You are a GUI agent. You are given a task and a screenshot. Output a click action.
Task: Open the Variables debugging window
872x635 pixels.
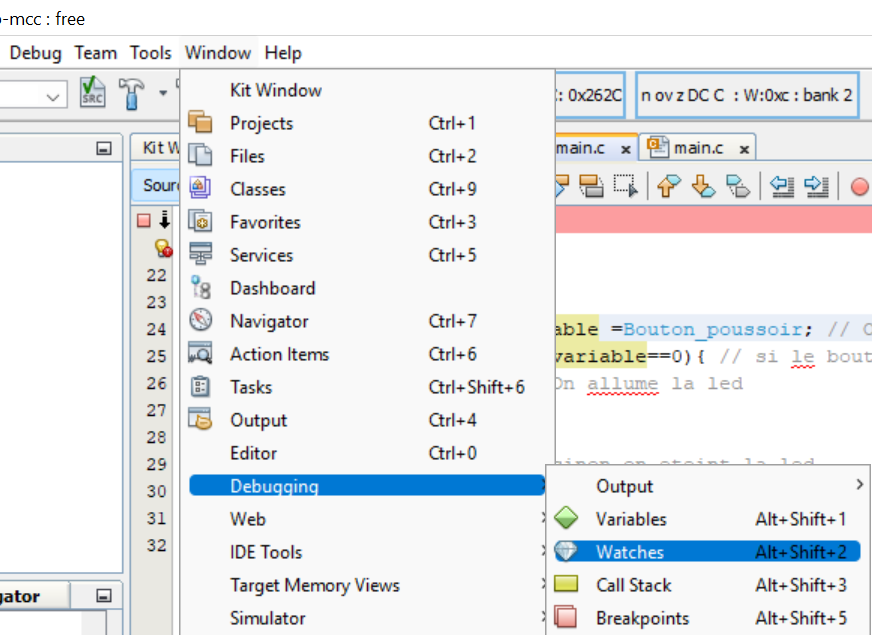[x=630, y=519]
